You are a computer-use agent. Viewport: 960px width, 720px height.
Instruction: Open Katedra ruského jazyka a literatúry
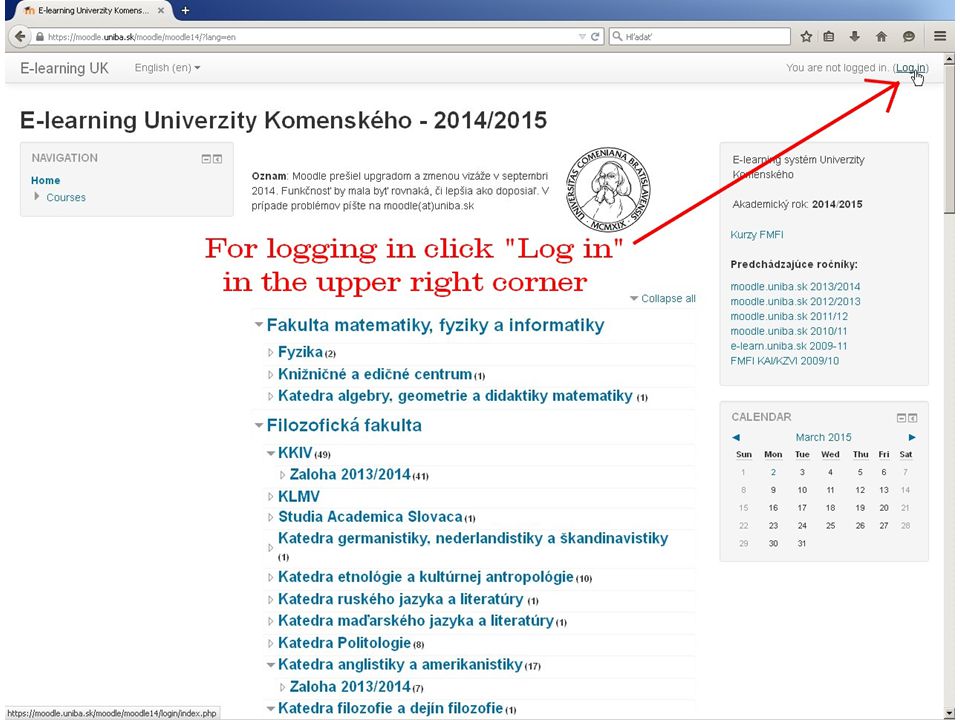click(x=400, y=599)
